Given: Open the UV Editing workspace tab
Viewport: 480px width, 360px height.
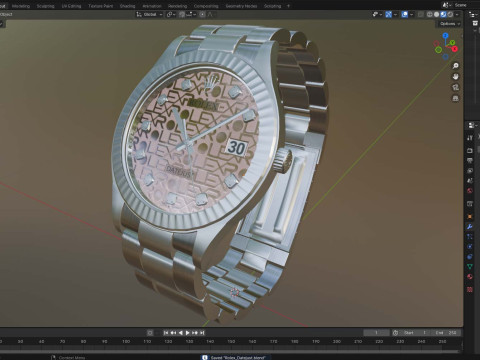Looking at the screenshot, I should (71, 6).
